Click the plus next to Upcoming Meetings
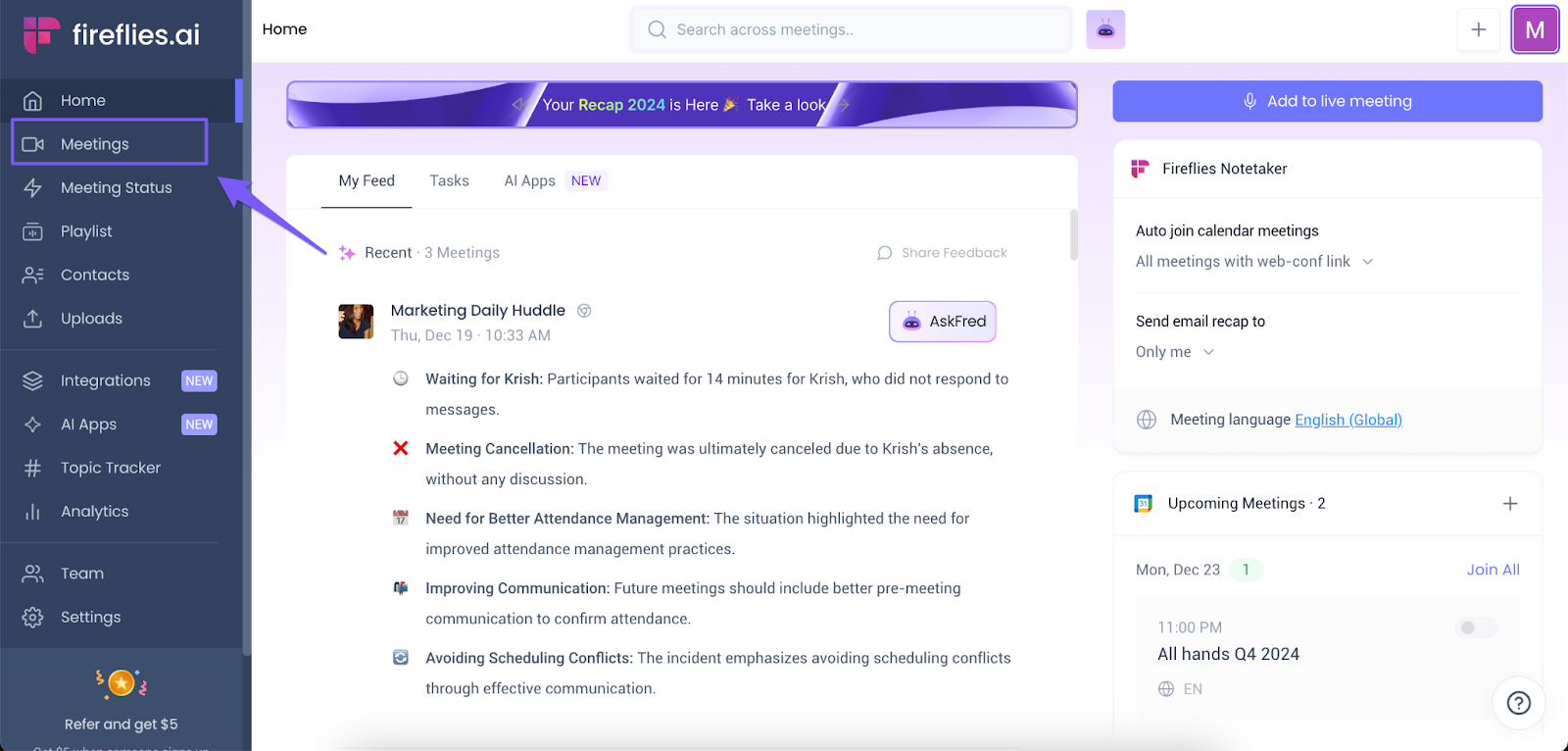Viewport: 1568px width, 751px height. tap(1510, 504)
